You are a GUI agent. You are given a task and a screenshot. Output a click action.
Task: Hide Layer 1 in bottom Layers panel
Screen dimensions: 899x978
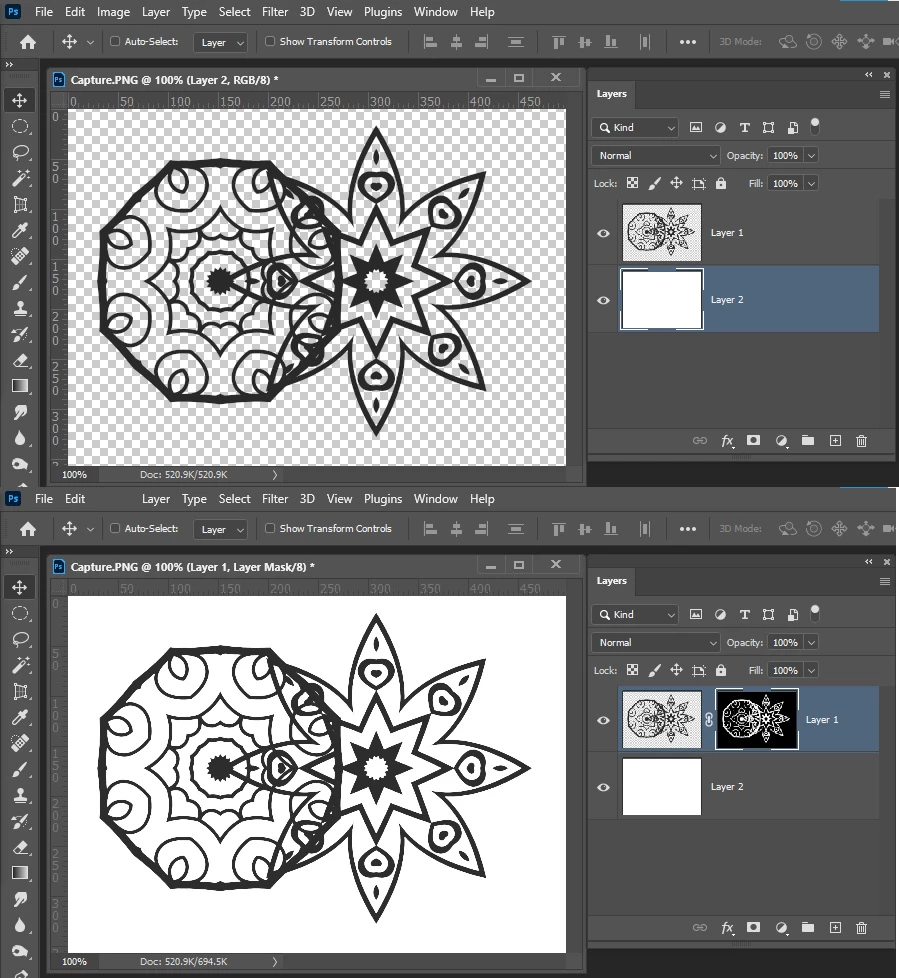(603, 720)
